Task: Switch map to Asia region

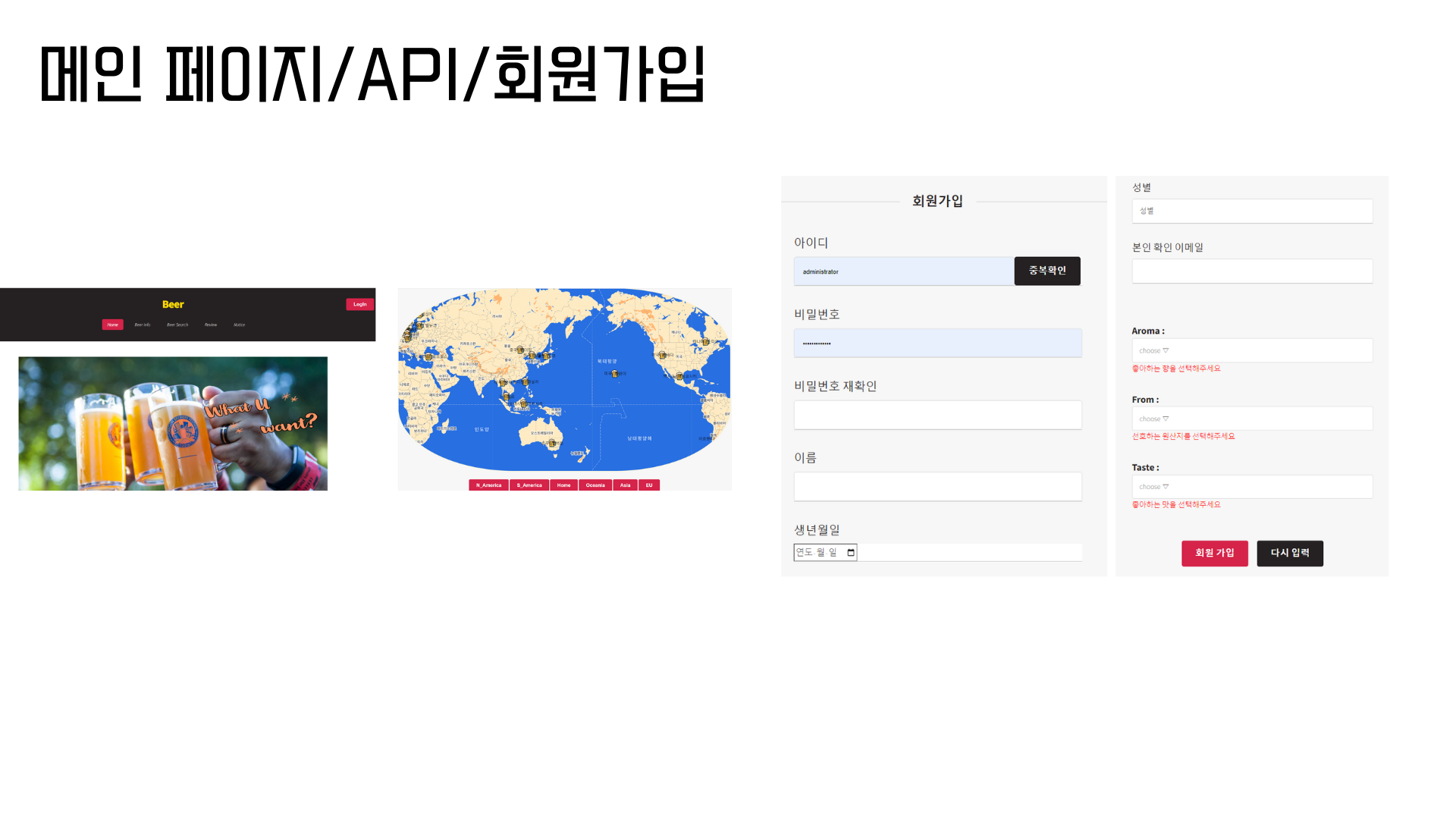Action: (x=625, y=485)
